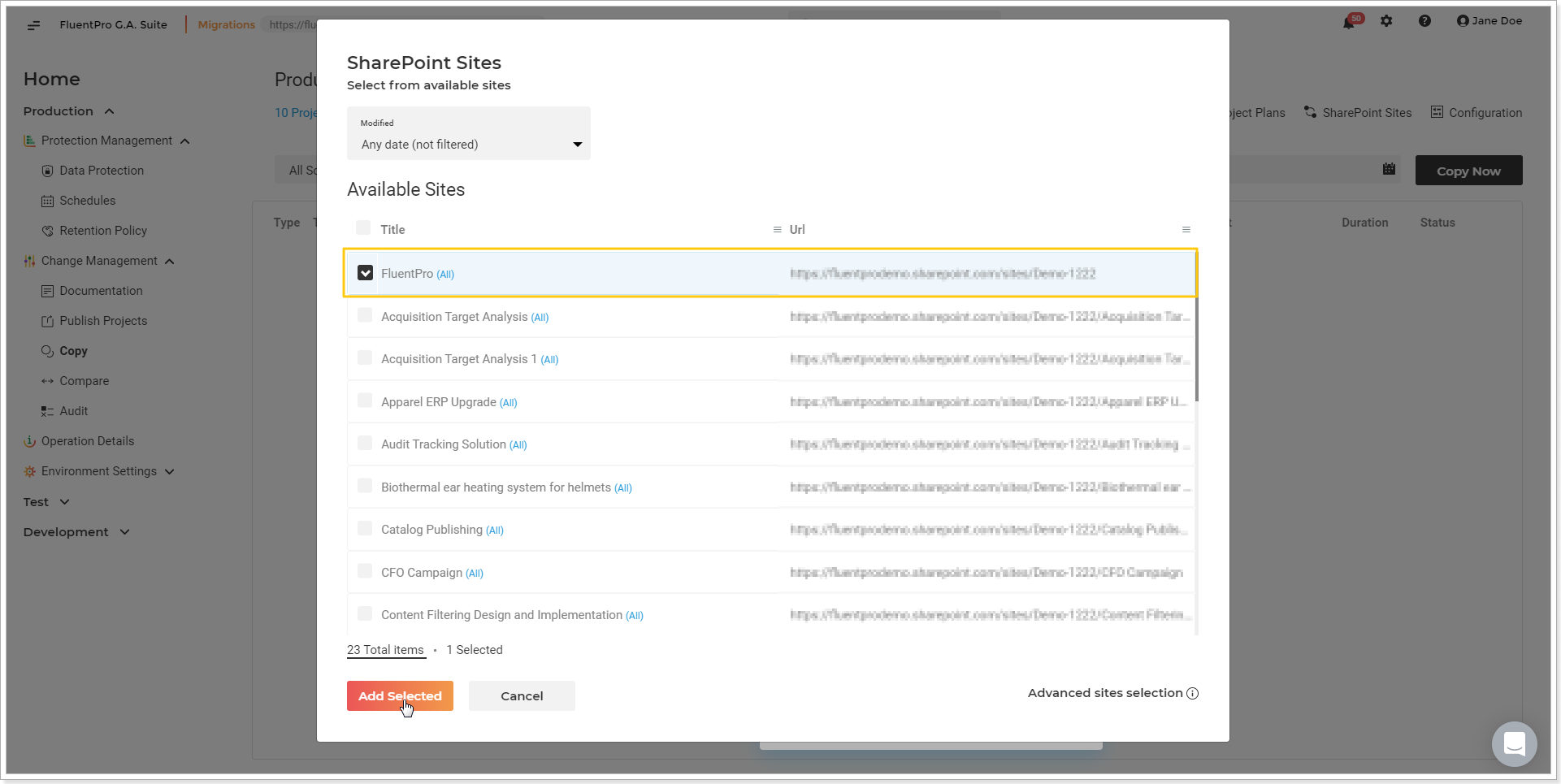Viewport: 1561px width, 784px height.
Task: Click the 23 Total items link
Action: click(385, 650)
